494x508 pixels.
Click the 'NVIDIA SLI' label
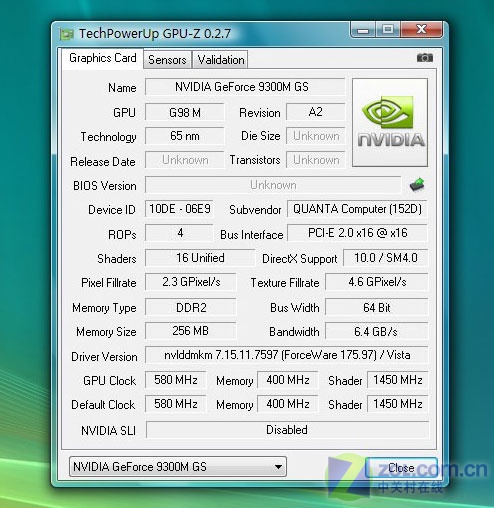click(x=108, y=431)
